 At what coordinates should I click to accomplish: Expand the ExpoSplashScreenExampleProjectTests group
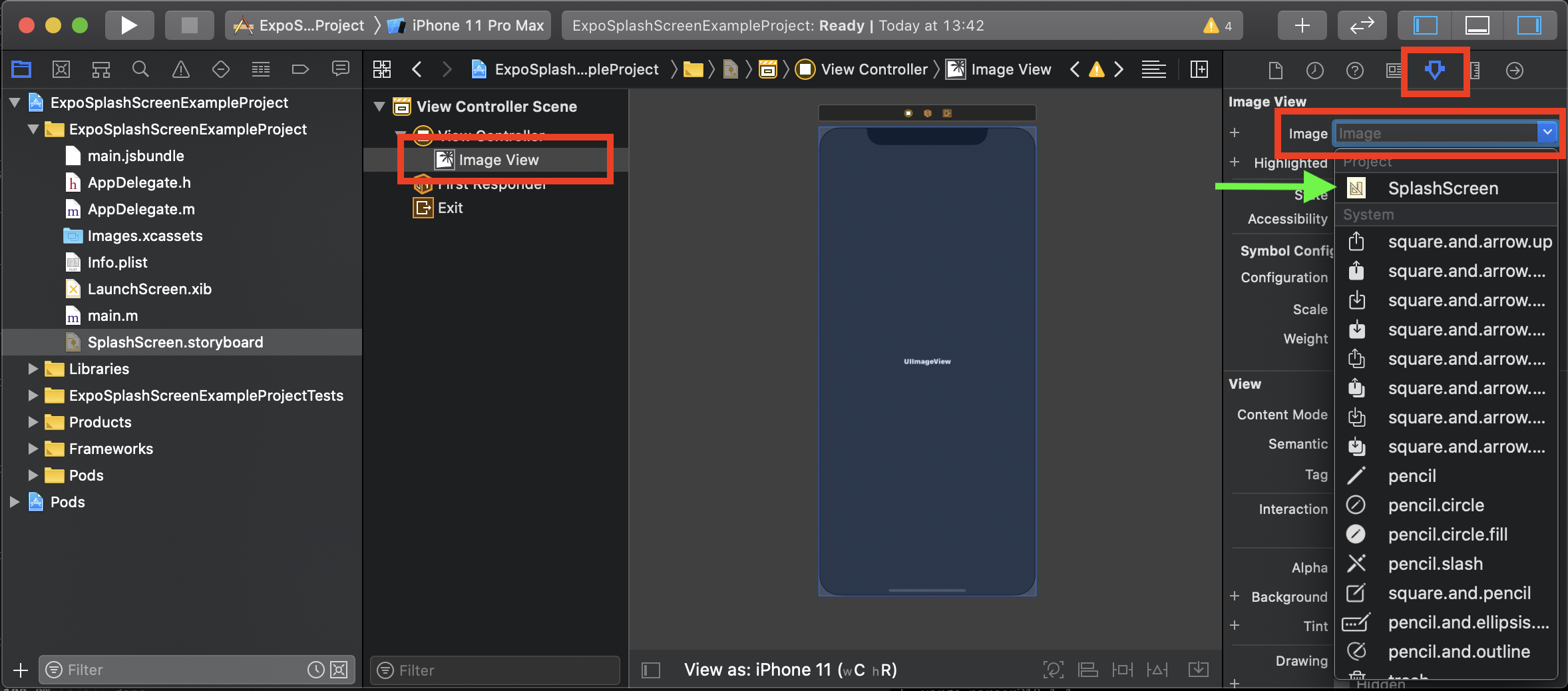pos(33,395)
